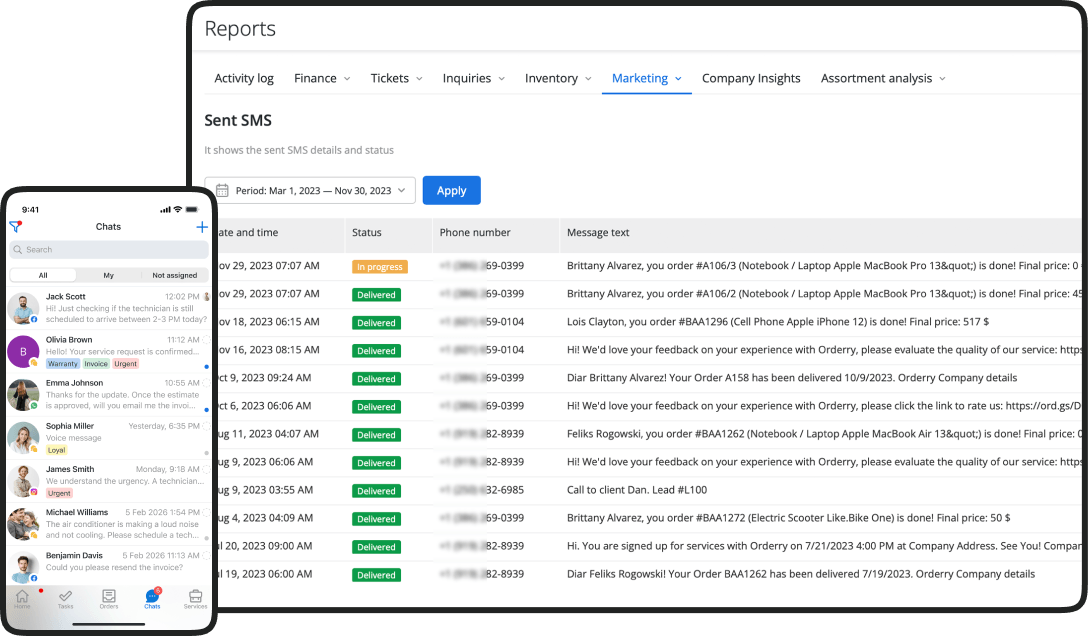The height and width of the screenshot is (636, 1088).
Task: Switch to the Activity log tab
Action: (243, 78)
